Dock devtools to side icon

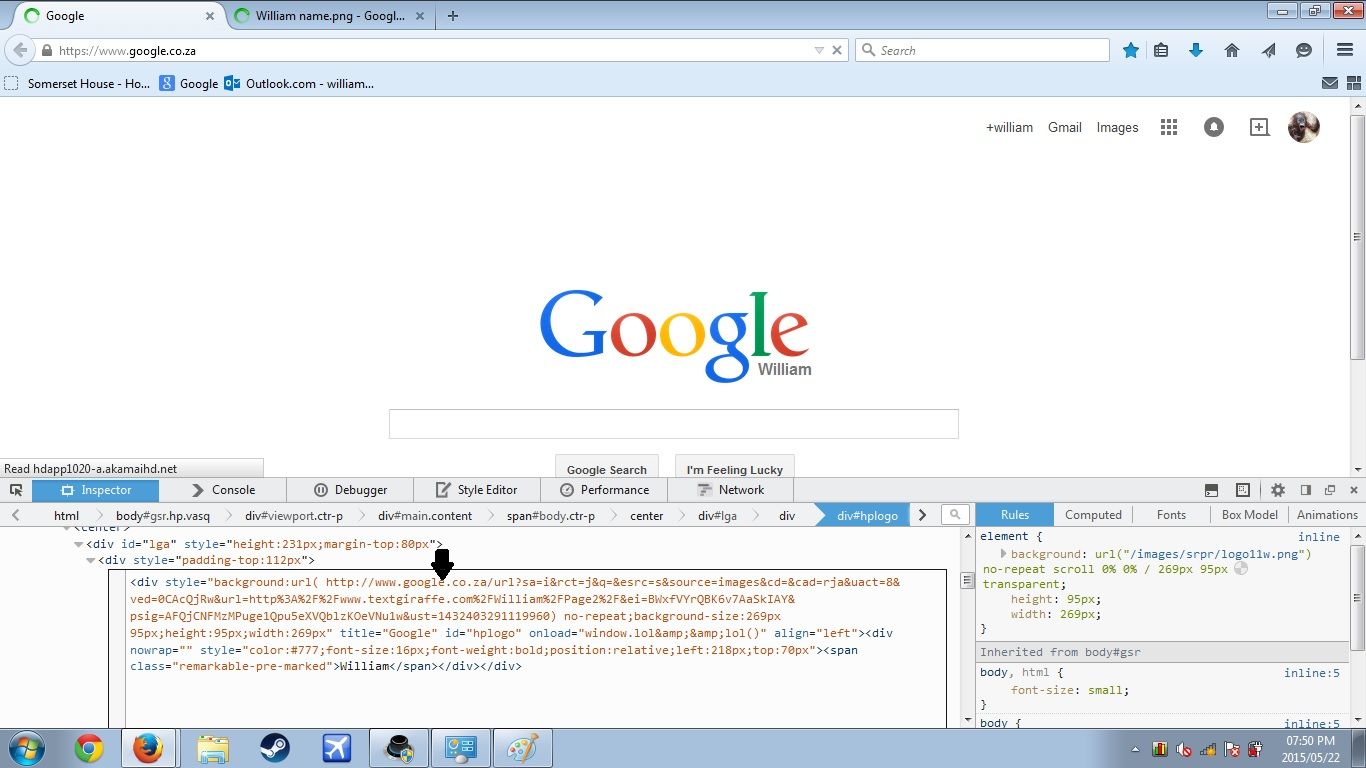point(1306,490)
